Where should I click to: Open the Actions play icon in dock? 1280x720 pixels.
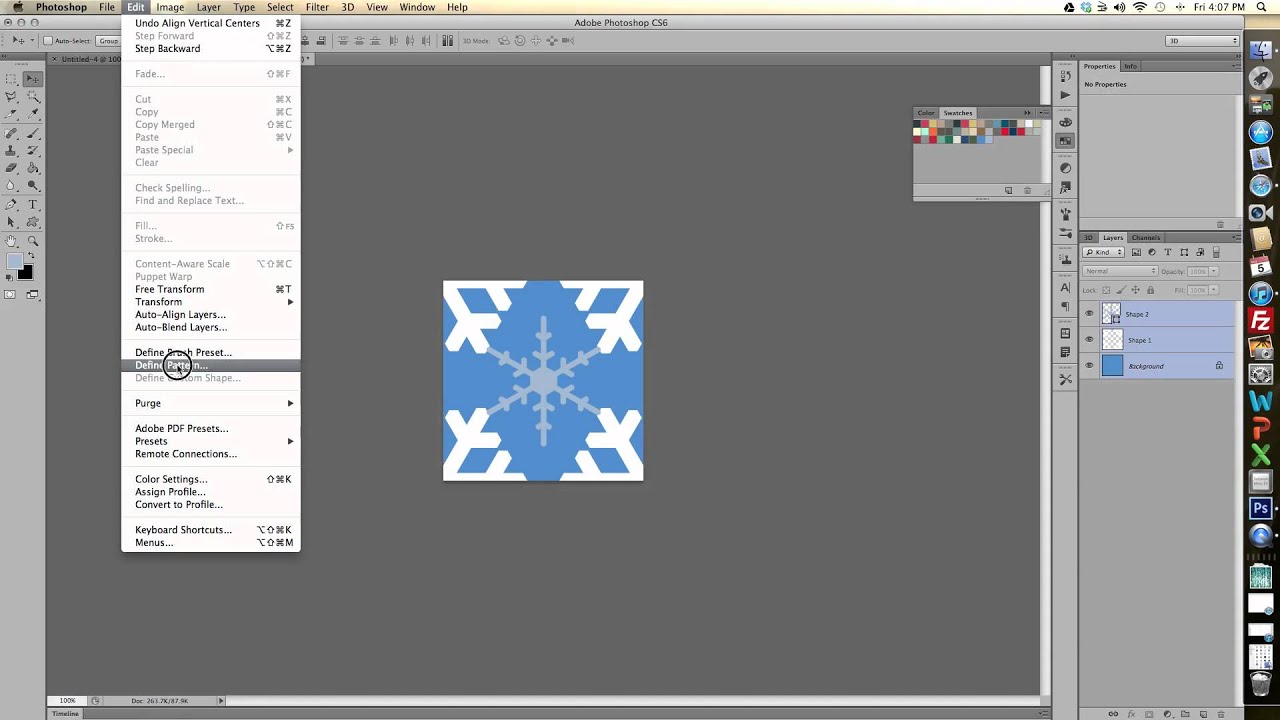click(x=1065, y=94)
